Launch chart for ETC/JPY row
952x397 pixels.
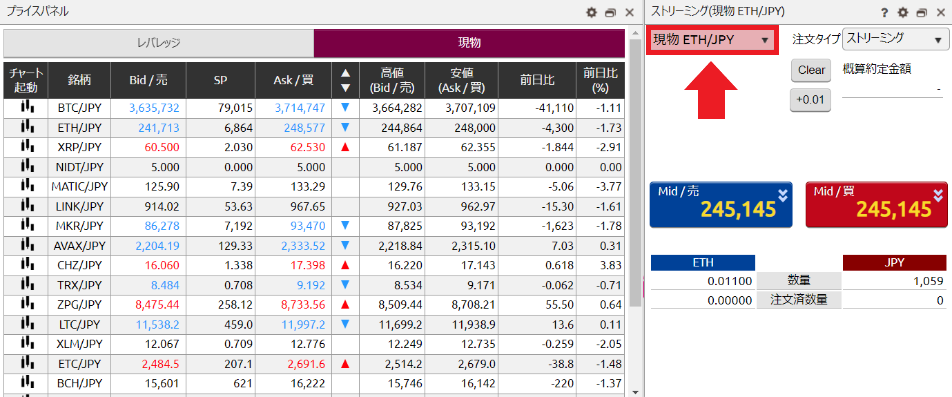tap(26, 363)
